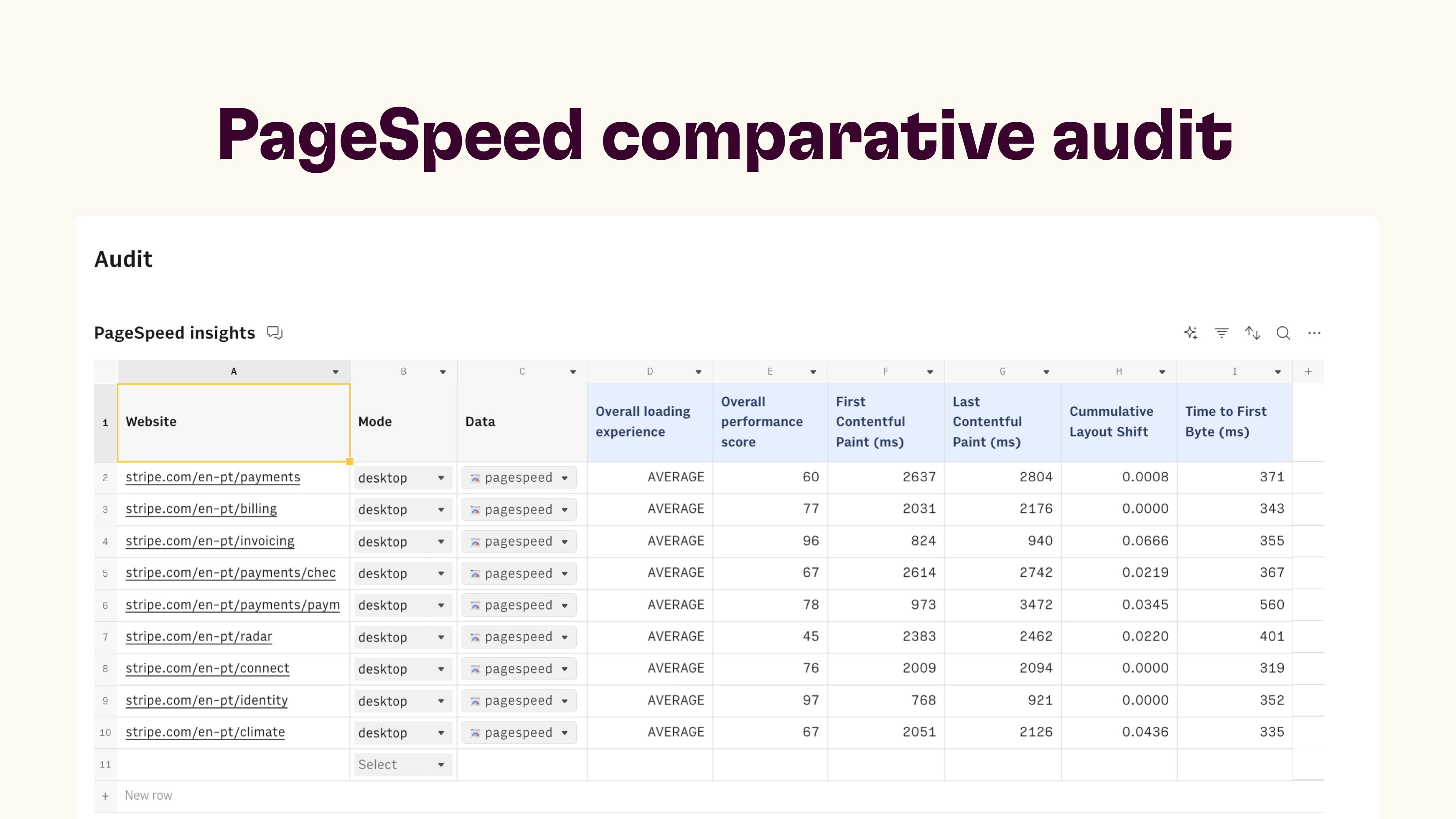This screenshot has height=819, width=1456.
Task: Select row number 7 header
Action: click(x=105, y=637)
